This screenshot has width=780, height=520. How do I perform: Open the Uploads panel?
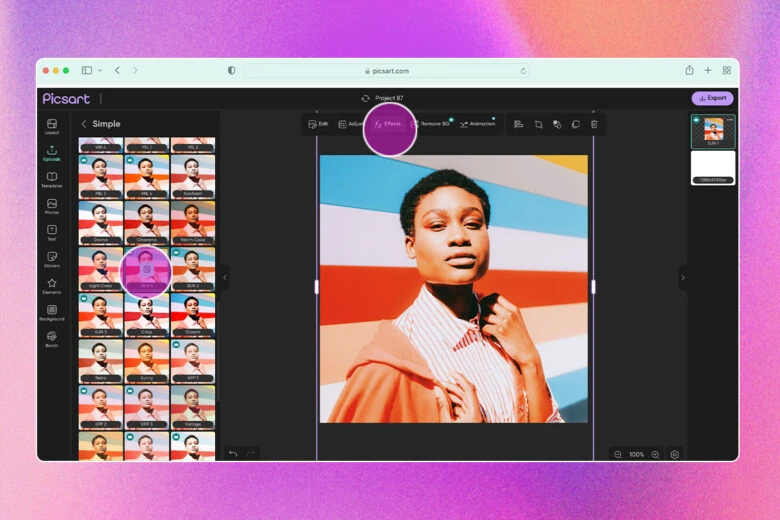click(x=52, y=153)
